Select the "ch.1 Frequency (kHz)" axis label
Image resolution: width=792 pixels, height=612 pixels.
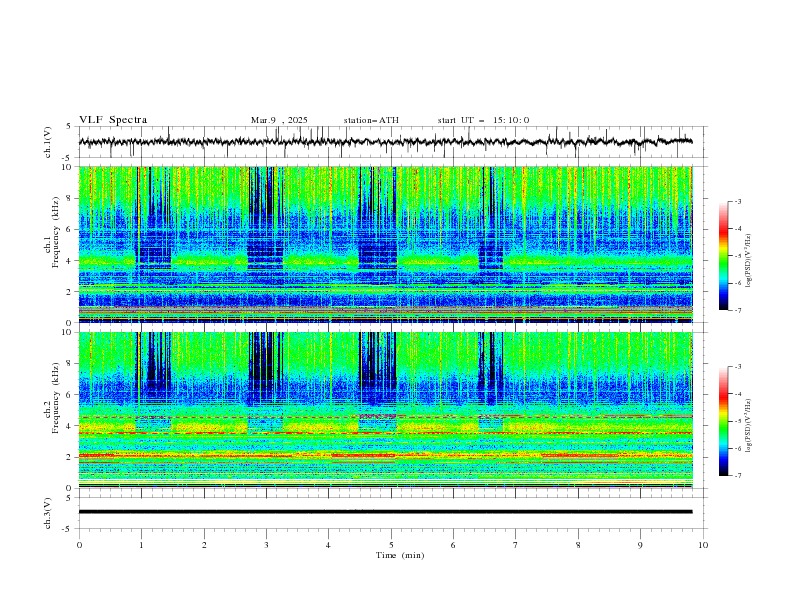click(x=52, y=231)
